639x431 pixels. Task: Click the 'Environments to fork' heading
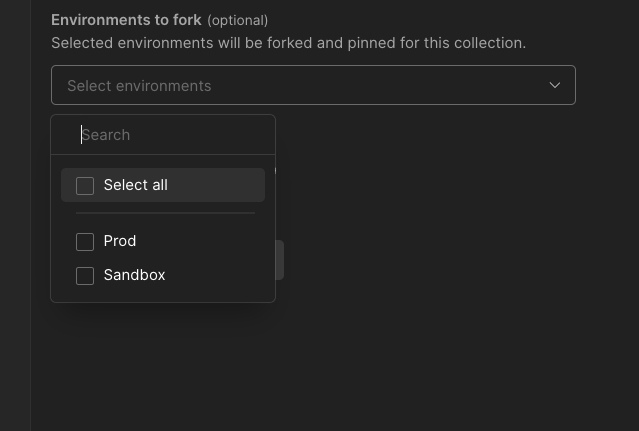(126, 20)
